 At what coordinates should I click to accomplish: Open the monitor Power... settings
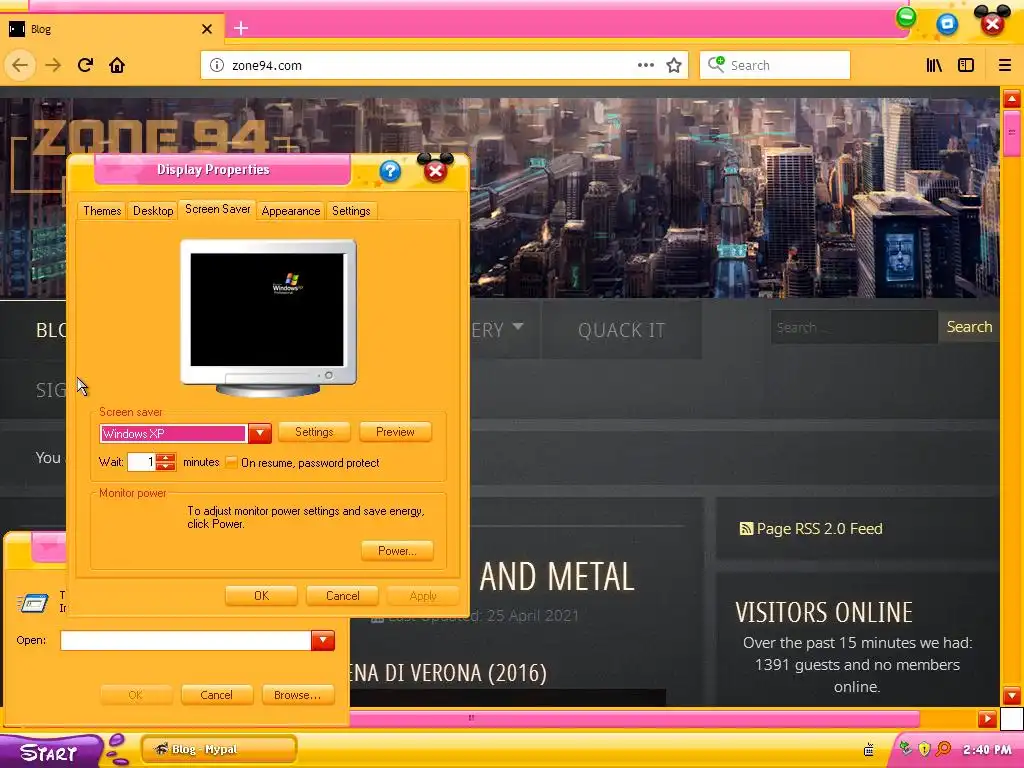click(x=397, y=551)
